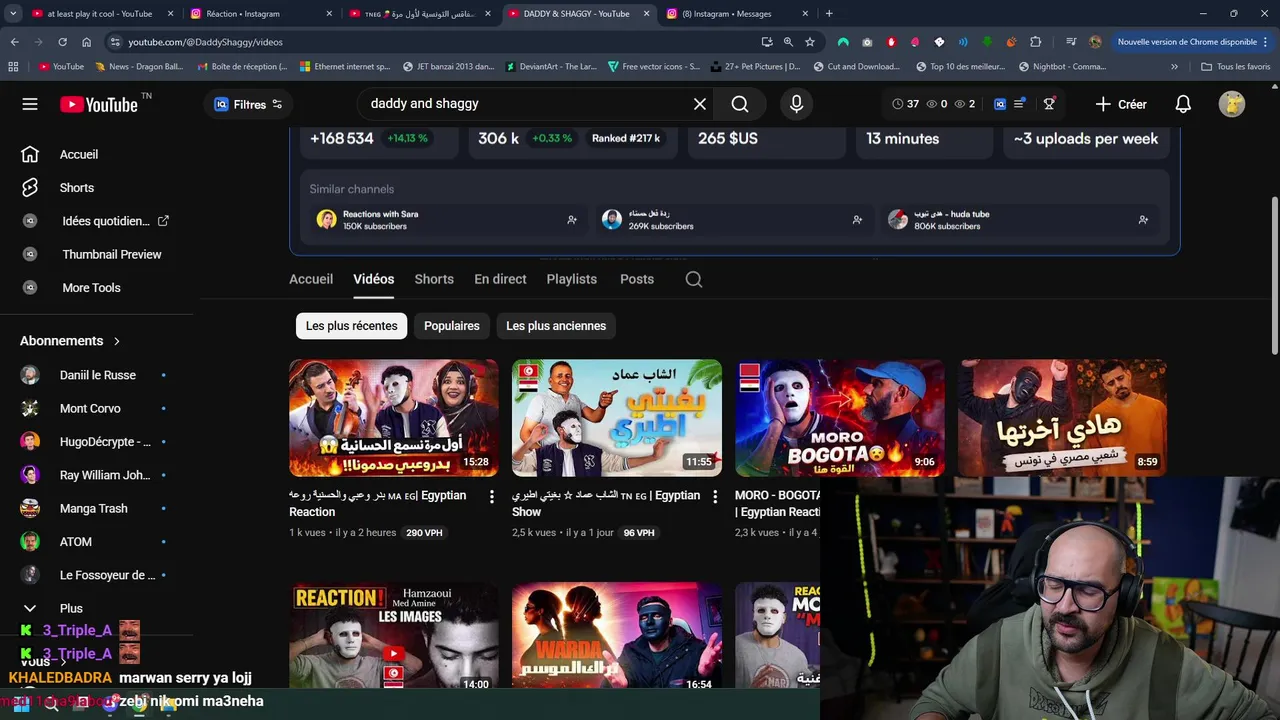Open the Pikachu account avatar menu
Screen dimensions: 1280x720
(x=1232, y=104)
